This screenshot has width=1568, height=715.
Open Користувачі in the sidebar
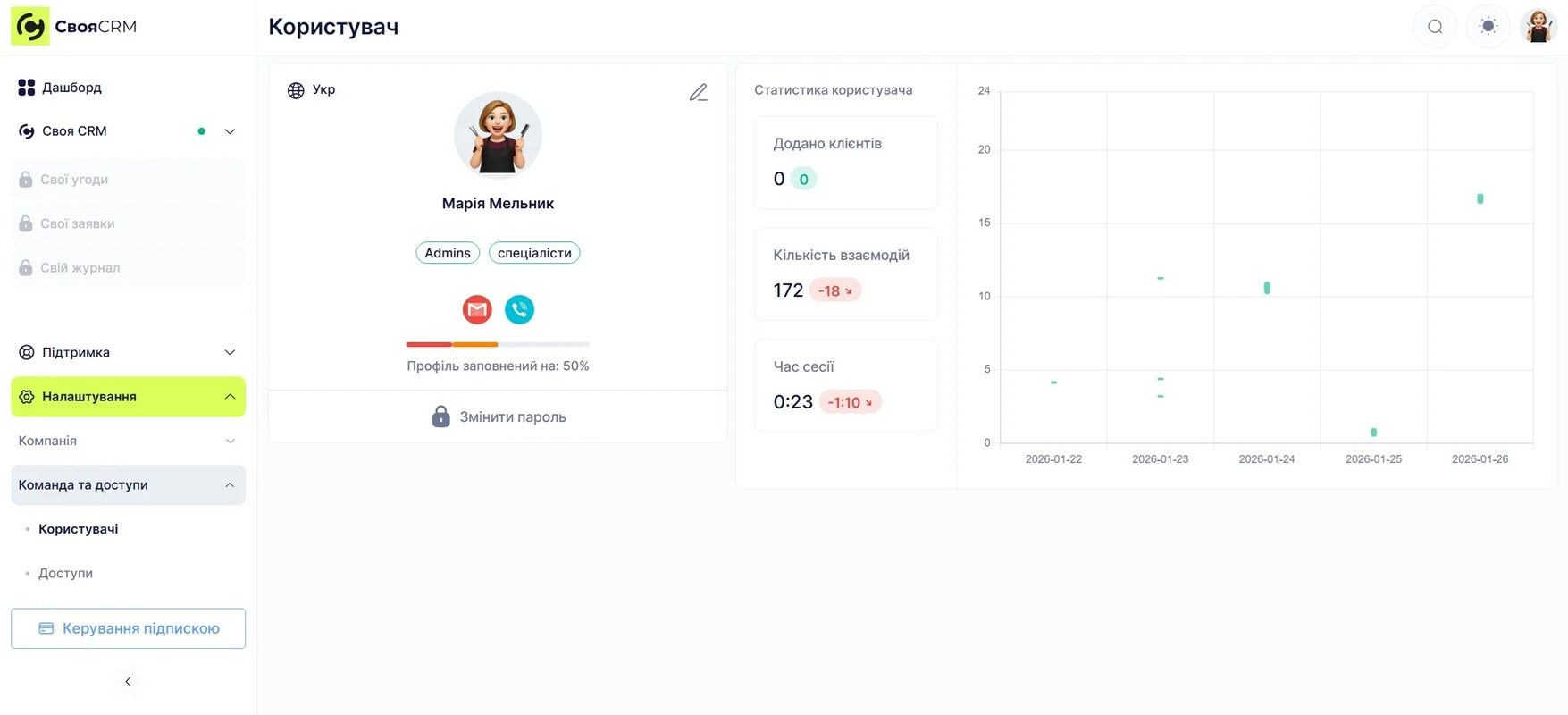(78, 529)
